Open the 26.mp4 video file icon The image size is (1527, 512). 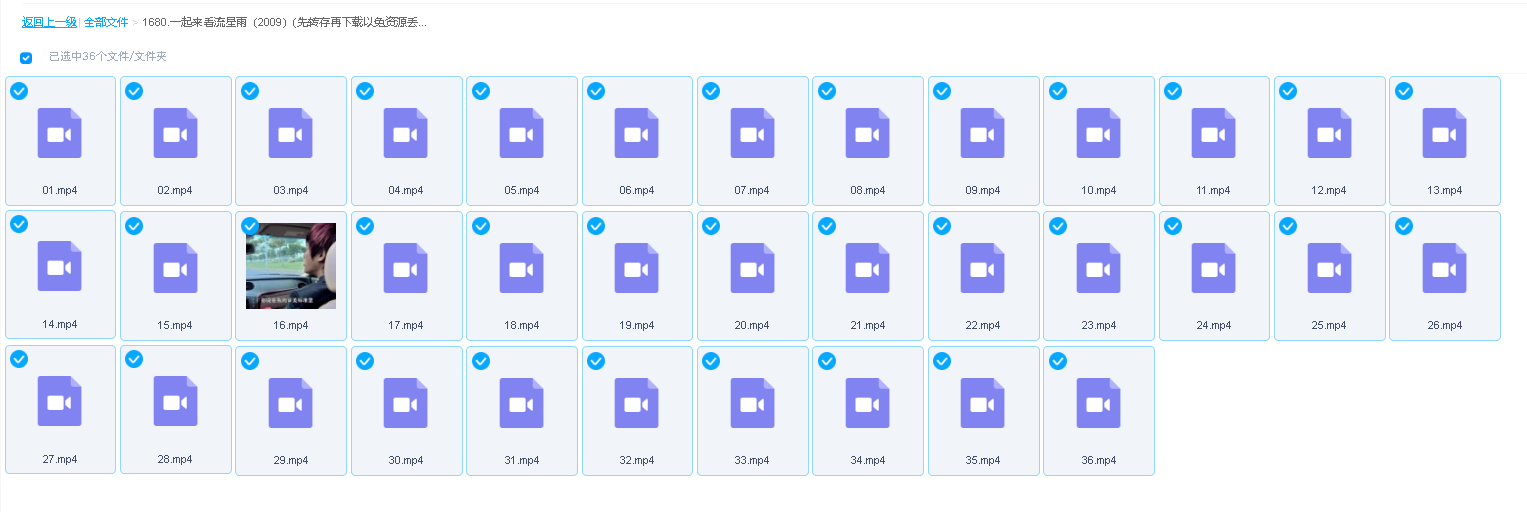pos(1444,268)
